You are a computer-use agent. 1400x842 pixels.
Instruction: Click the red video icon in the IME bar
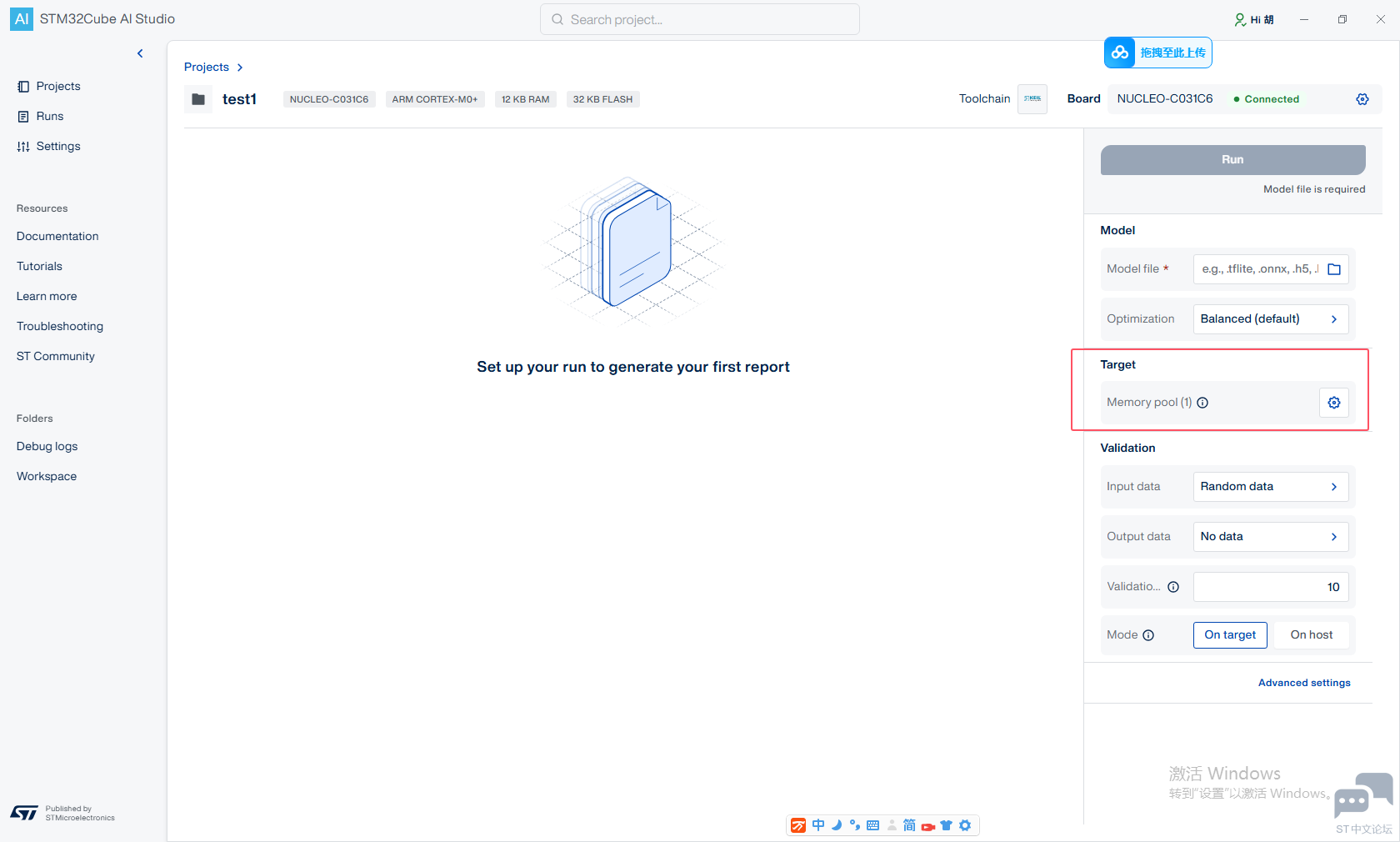click(927, 826)
